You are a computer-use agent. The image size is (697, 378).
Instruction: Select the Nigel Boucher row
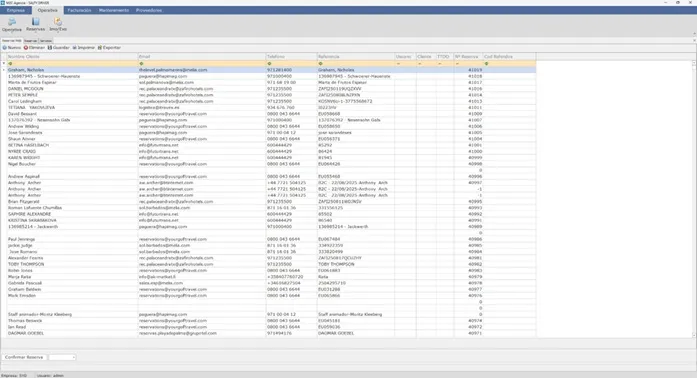coord(271,164)
